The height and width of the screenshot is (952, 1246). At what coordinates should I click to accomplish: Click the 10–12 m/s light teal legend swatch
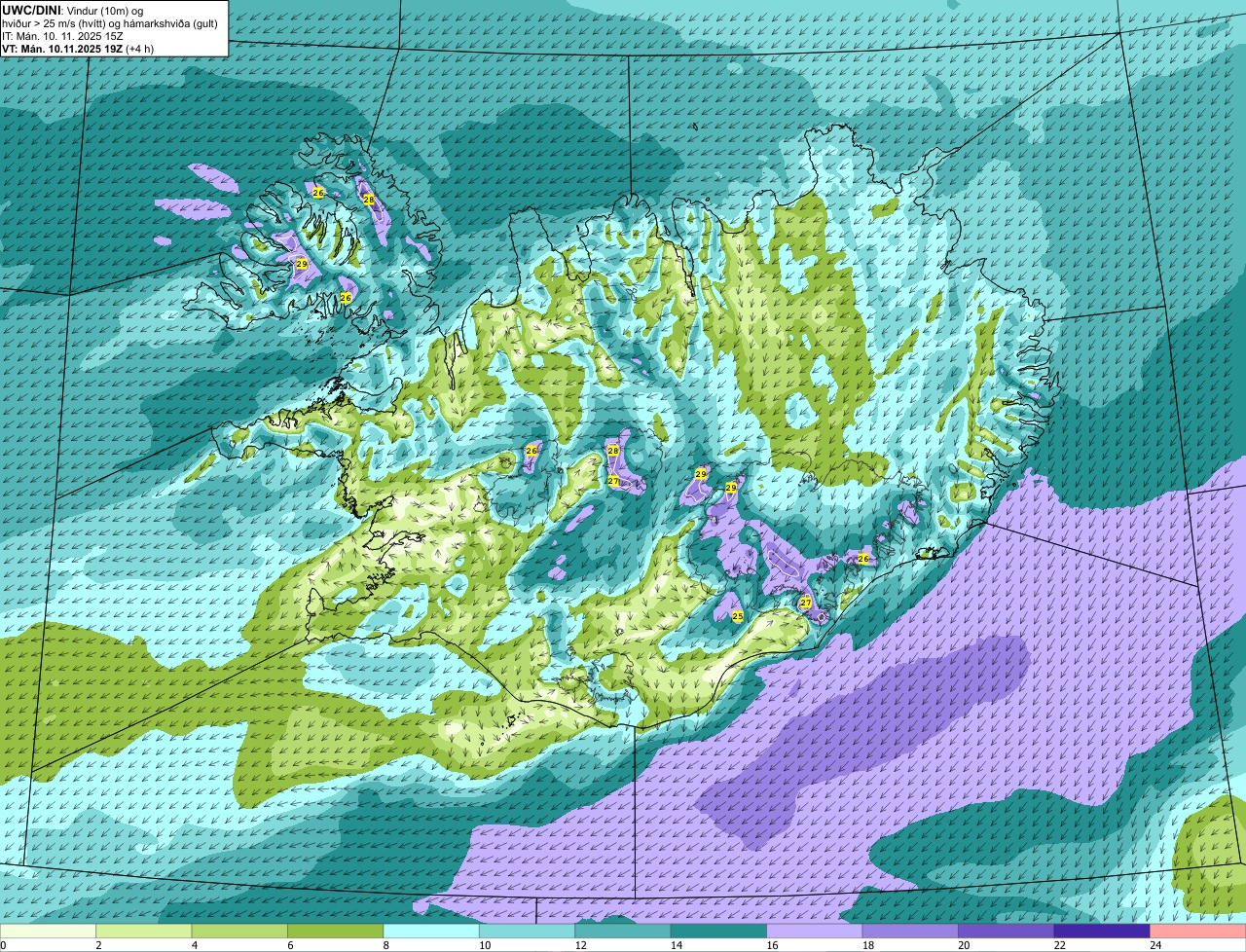[x=528, y=931]
